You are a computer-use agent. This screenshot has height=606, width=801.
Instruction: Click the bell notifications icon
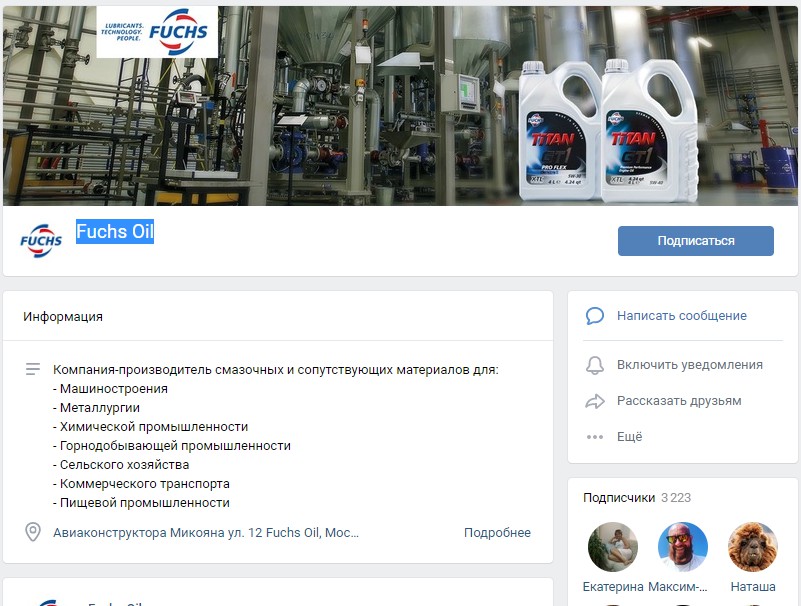[x=595, y=365]
